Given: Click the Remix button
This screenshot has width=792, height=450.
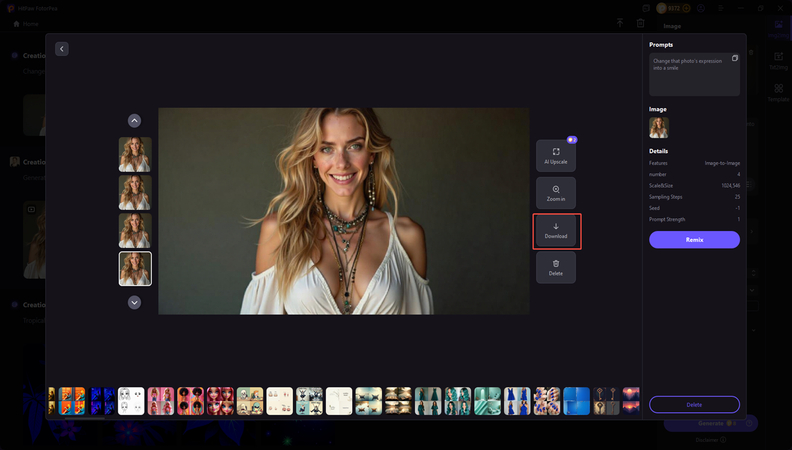Looking at the screenshot, I should point(694,239).
